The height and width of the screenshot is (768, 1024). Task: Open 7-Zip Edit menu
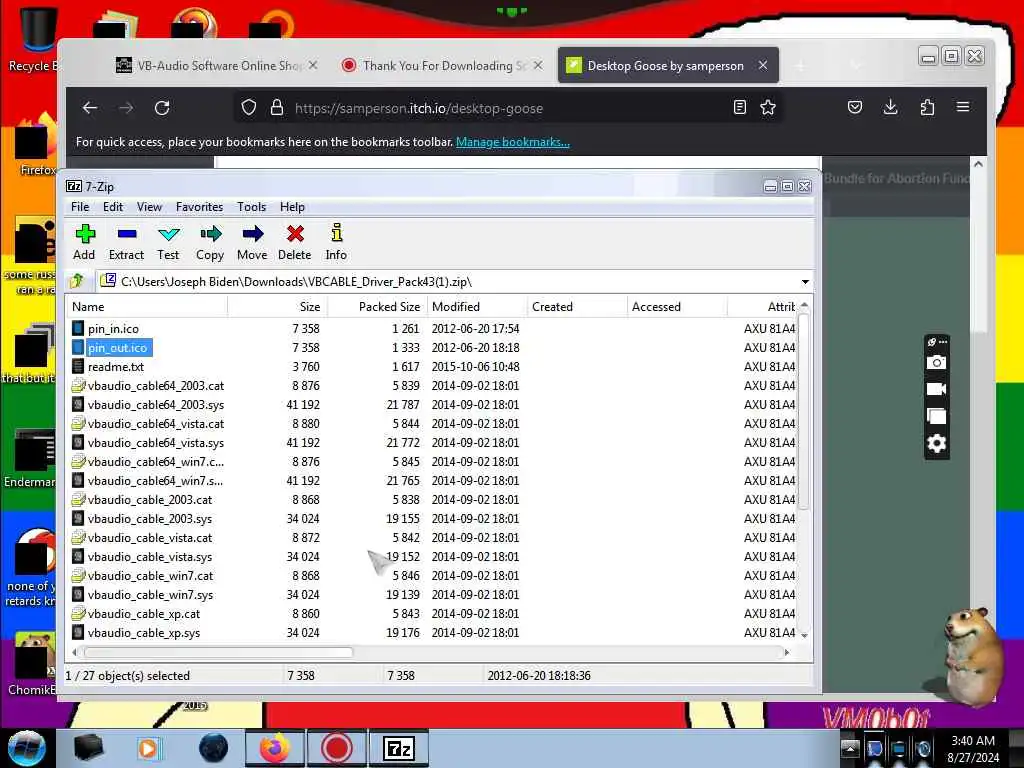(113, 207)
